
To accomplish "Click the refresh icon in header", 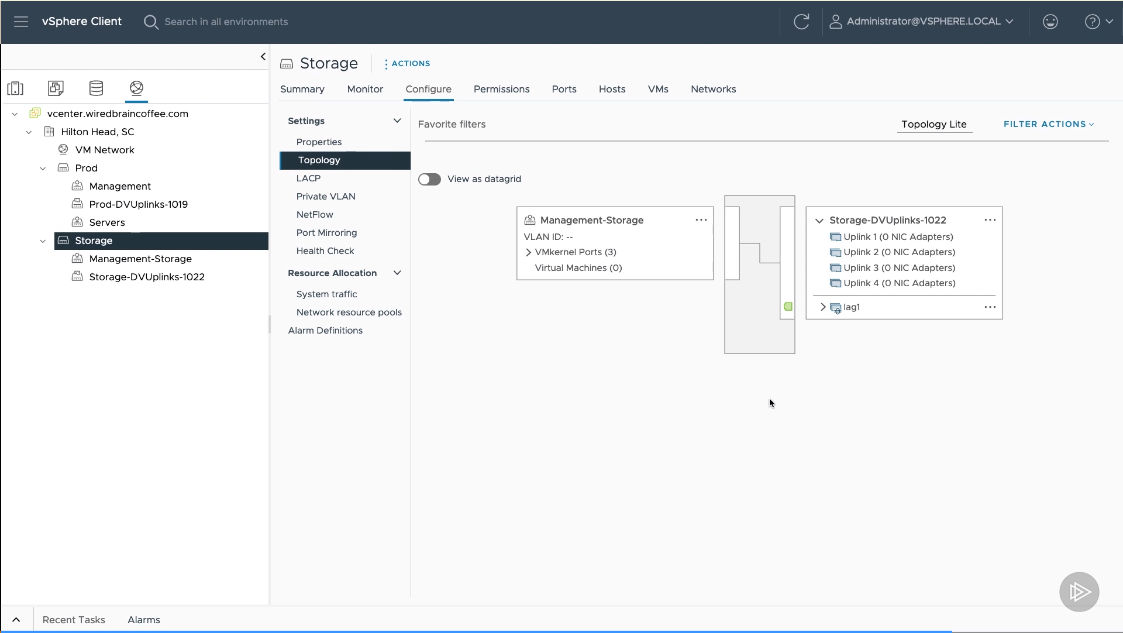I will [x=801, y=21].
